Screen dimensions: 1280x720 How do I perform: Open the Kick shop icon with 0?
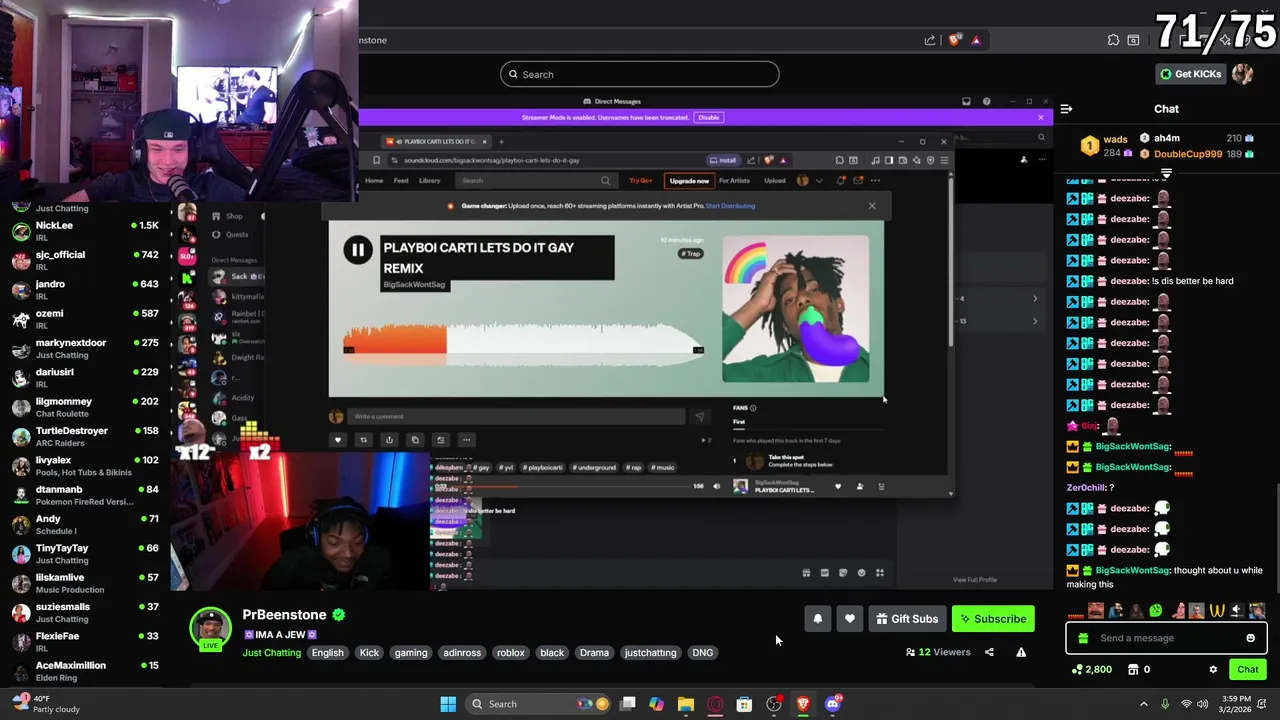1138,670
